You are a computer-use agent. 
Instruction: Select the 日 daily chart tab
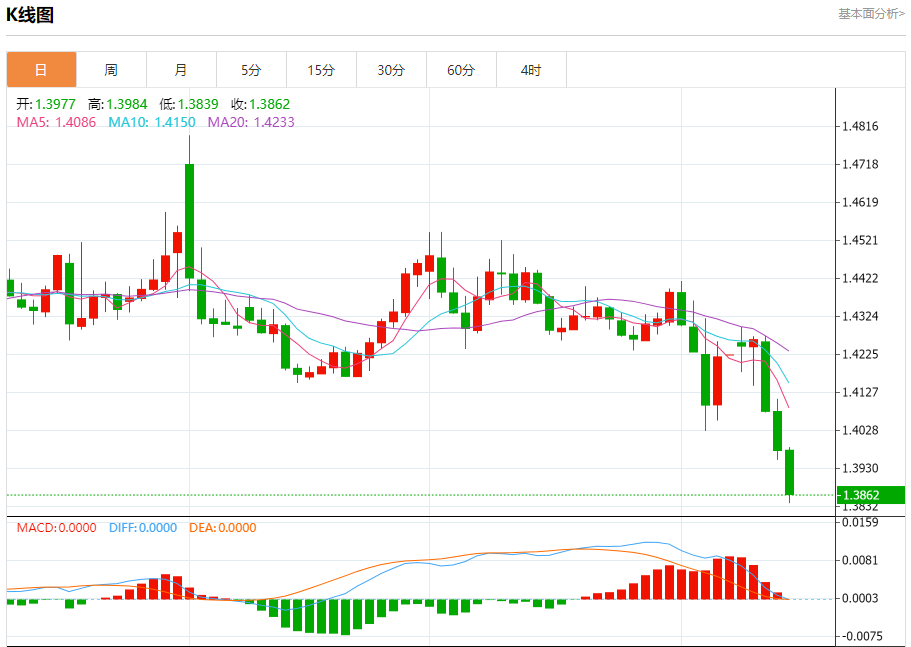41,70
